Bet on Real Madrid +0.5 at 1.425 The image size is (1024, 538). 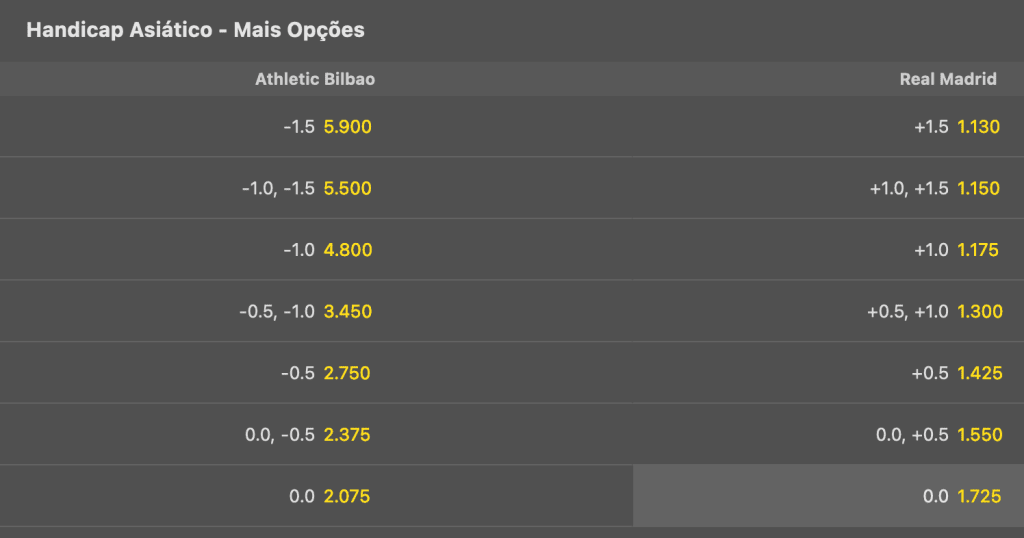coord(828,373)
